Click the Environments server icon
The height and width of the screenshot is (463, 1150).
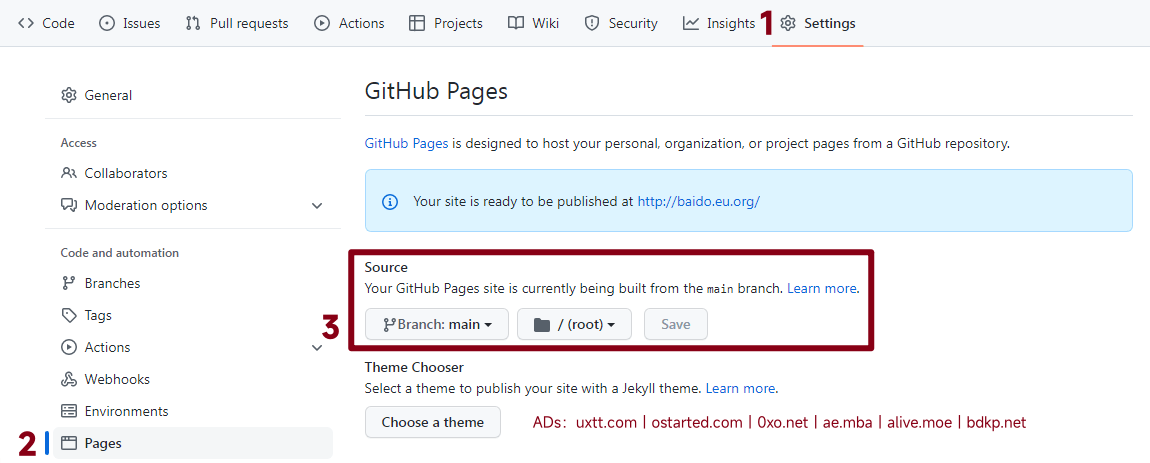68,411
